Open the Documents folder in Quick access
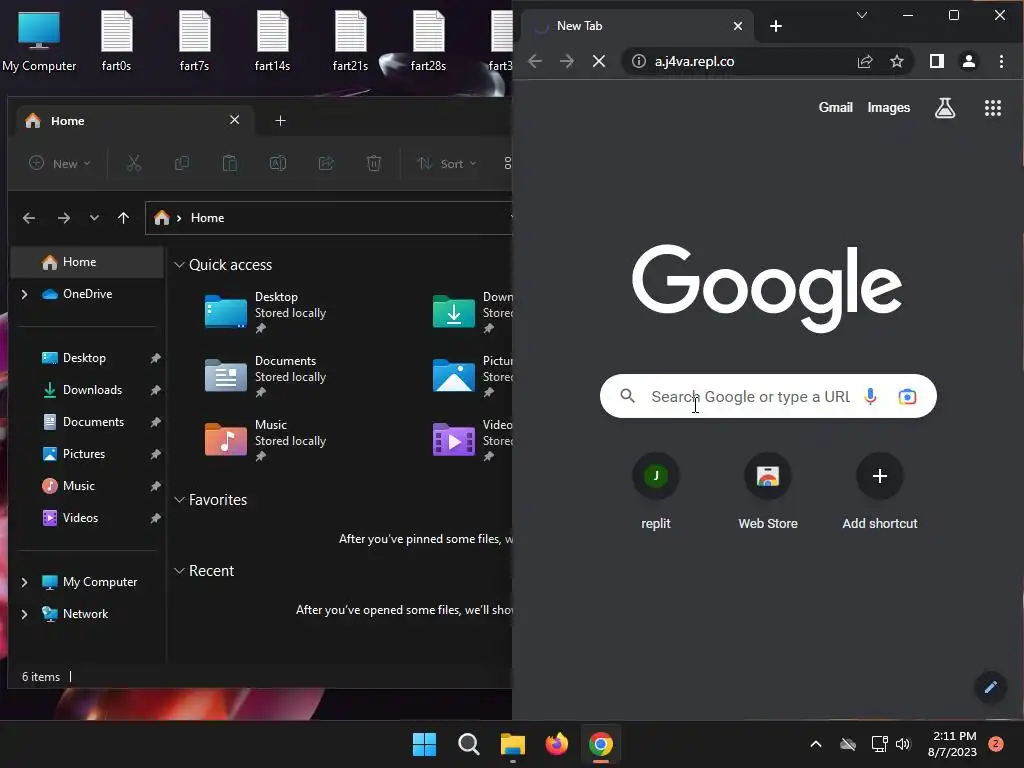The image size is (1024, 768). point(266,376)
